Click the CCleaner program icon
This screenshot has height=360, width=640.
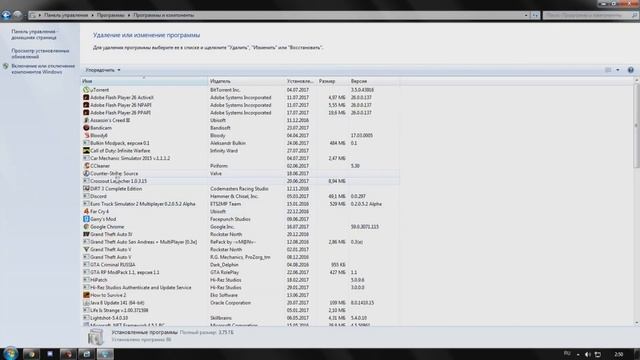86,166
